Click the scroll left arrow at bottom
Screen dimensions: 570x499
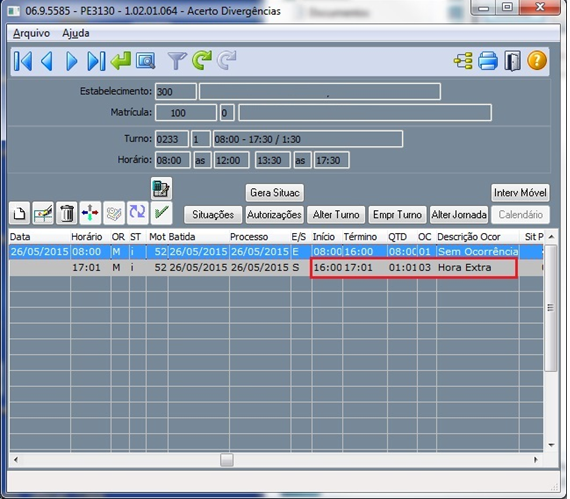16,460
